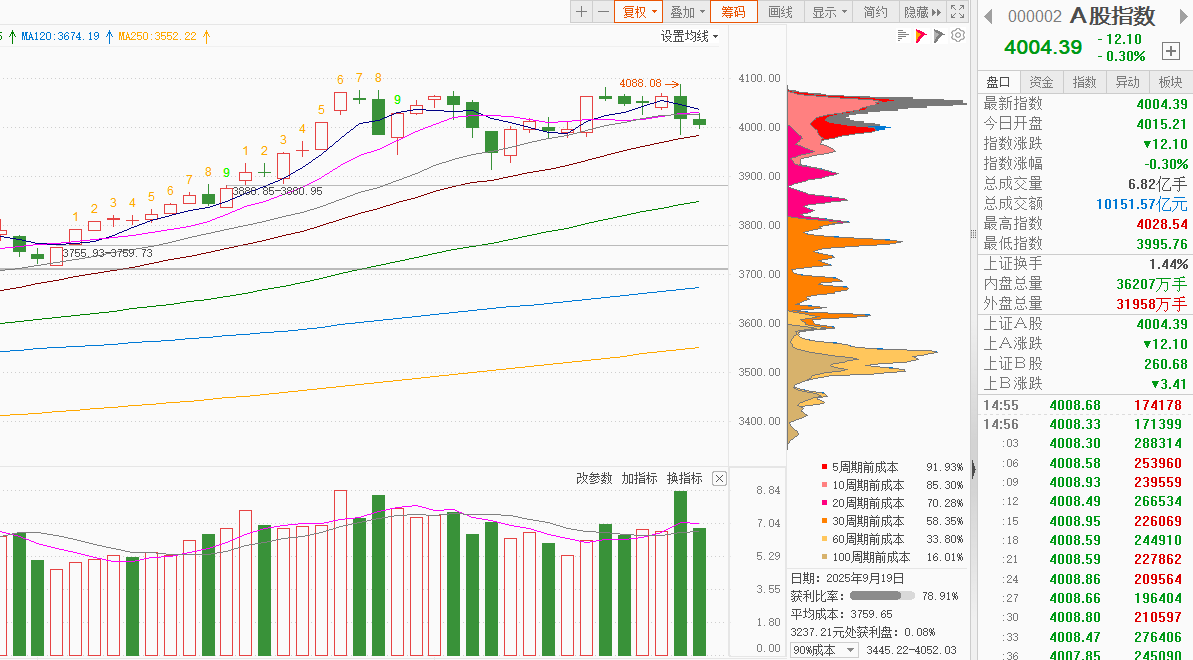Screen dimensions: 1193x660
Task: Click the 日期 2025年9月19日 readout
Action: (848, 578)
